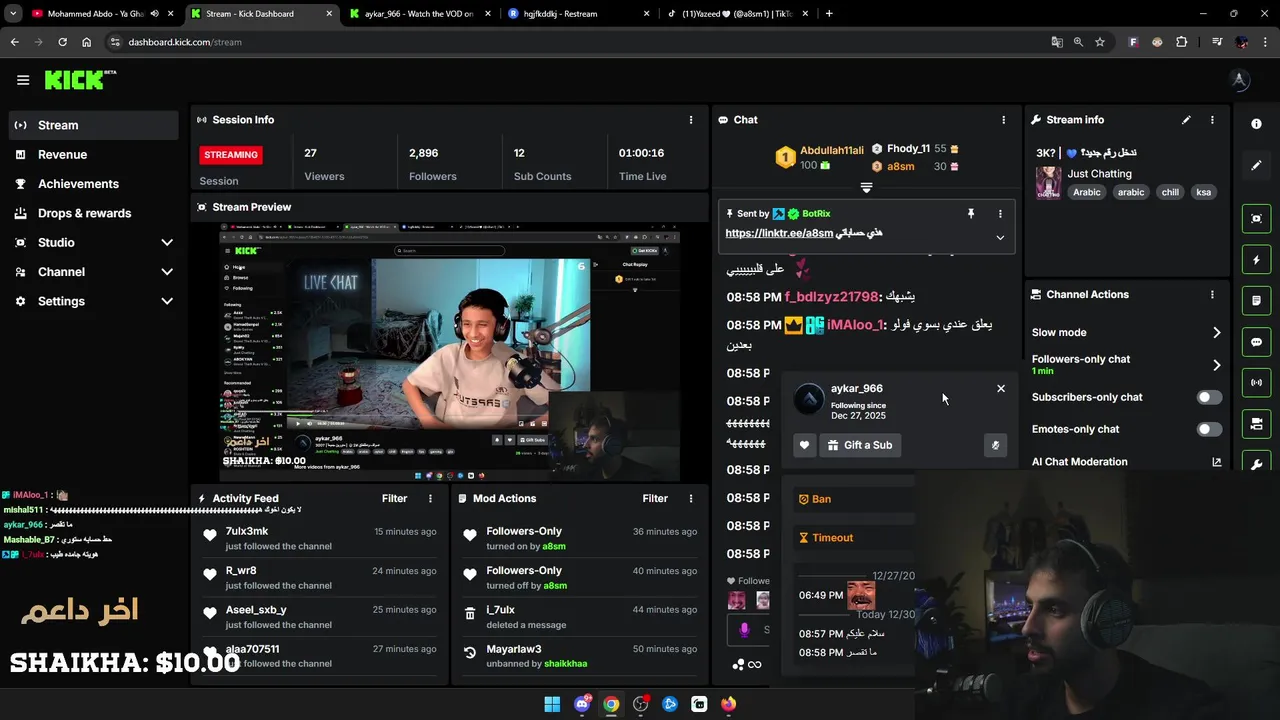Click info icon in right rail
The height and width of the screenshot is (720, 1280).
point(1256,124)
